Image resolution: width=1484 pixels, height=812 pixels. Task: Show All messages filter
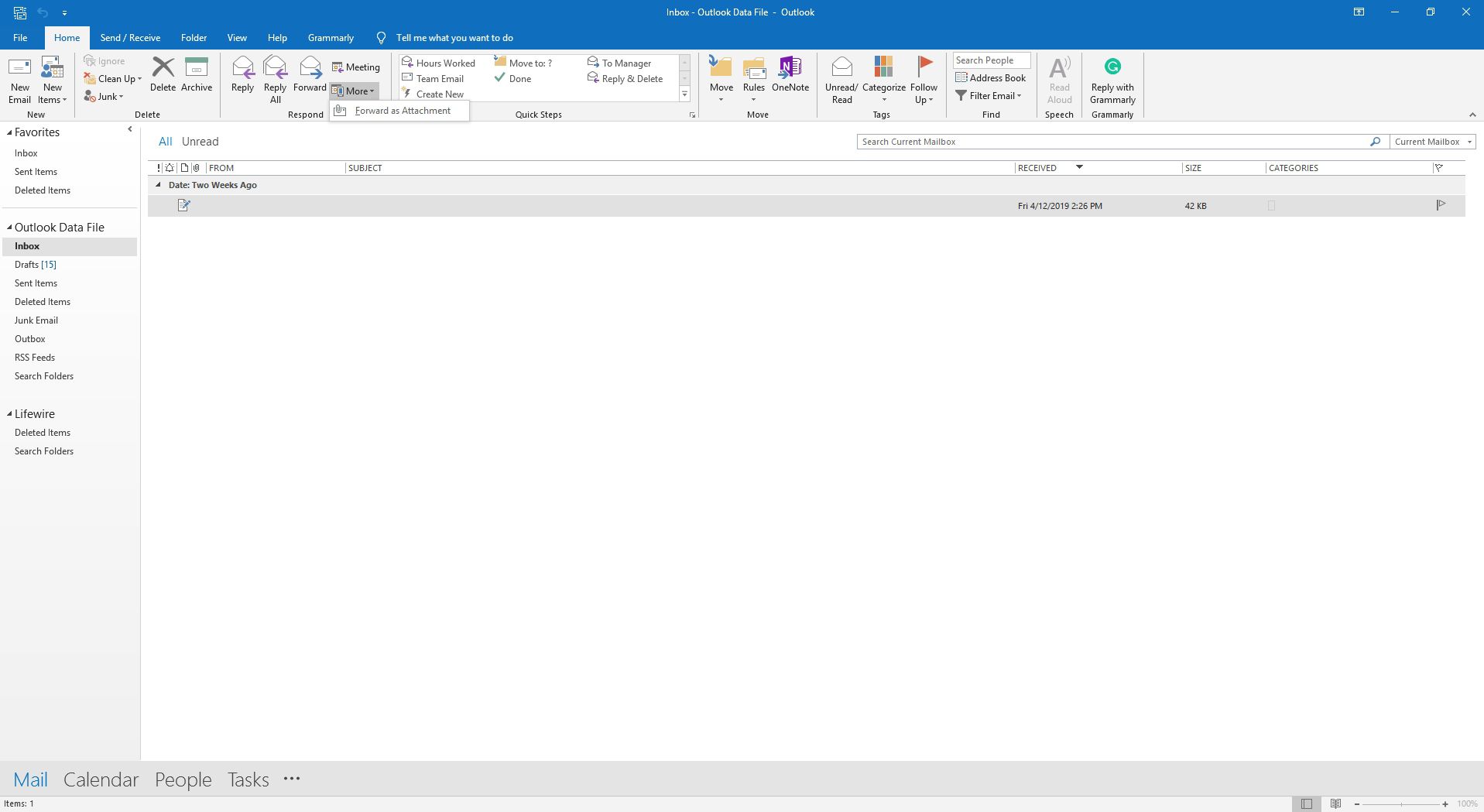165,142
